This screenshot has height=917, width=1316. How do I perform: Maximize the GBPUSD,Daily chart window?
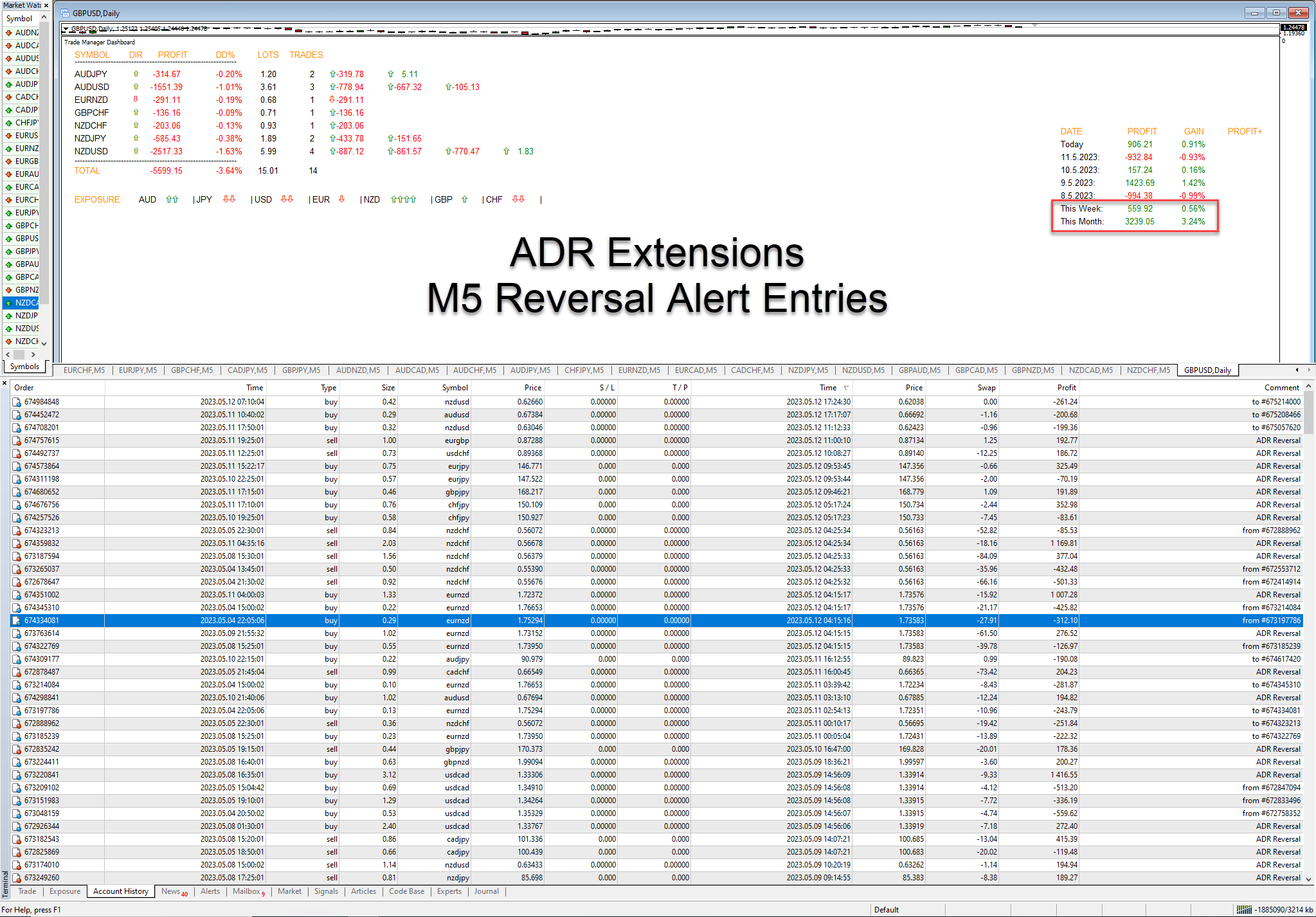[x=1276, y=13]
